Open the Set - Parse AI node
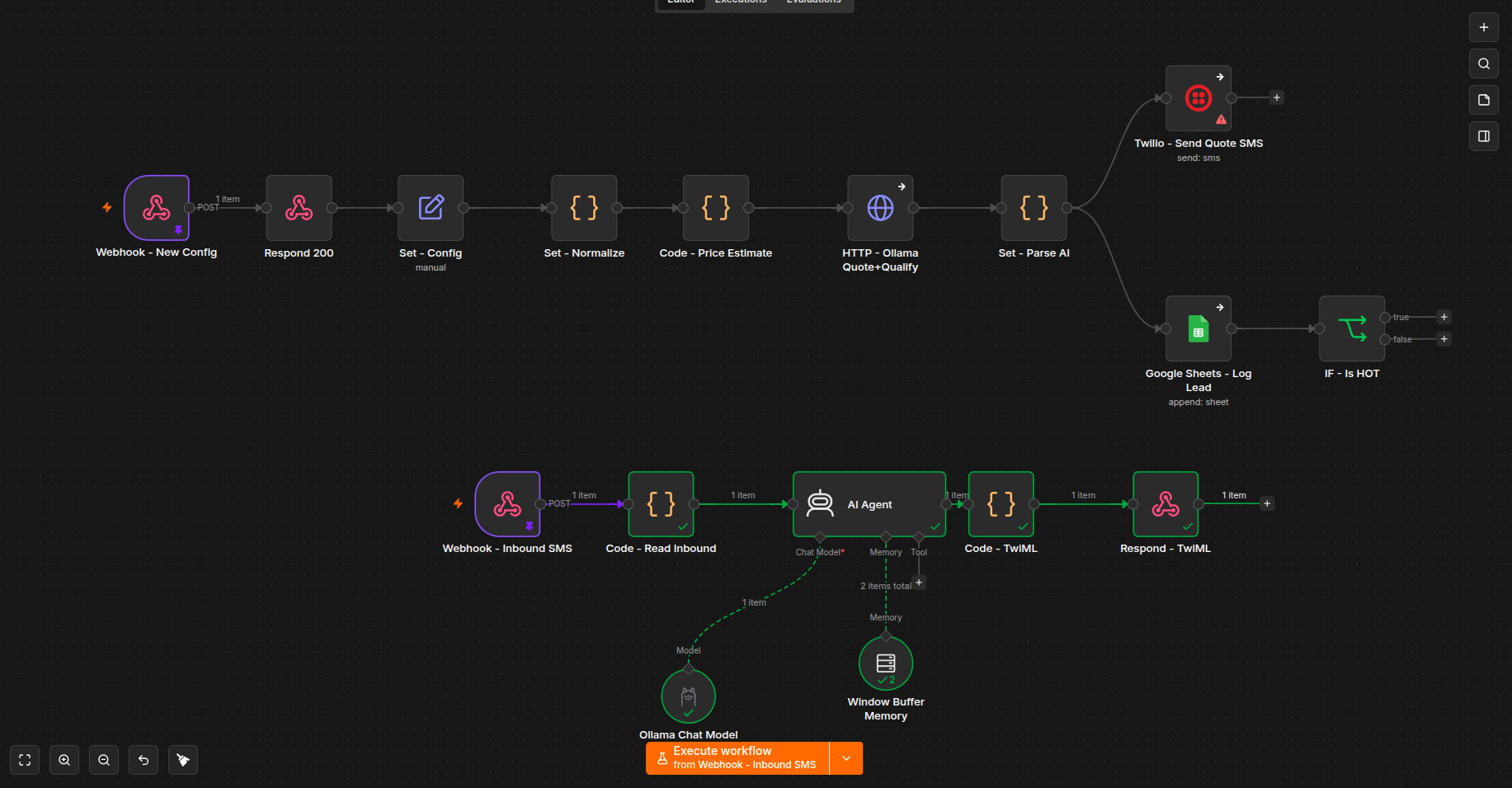 [x=1034, y=208]
